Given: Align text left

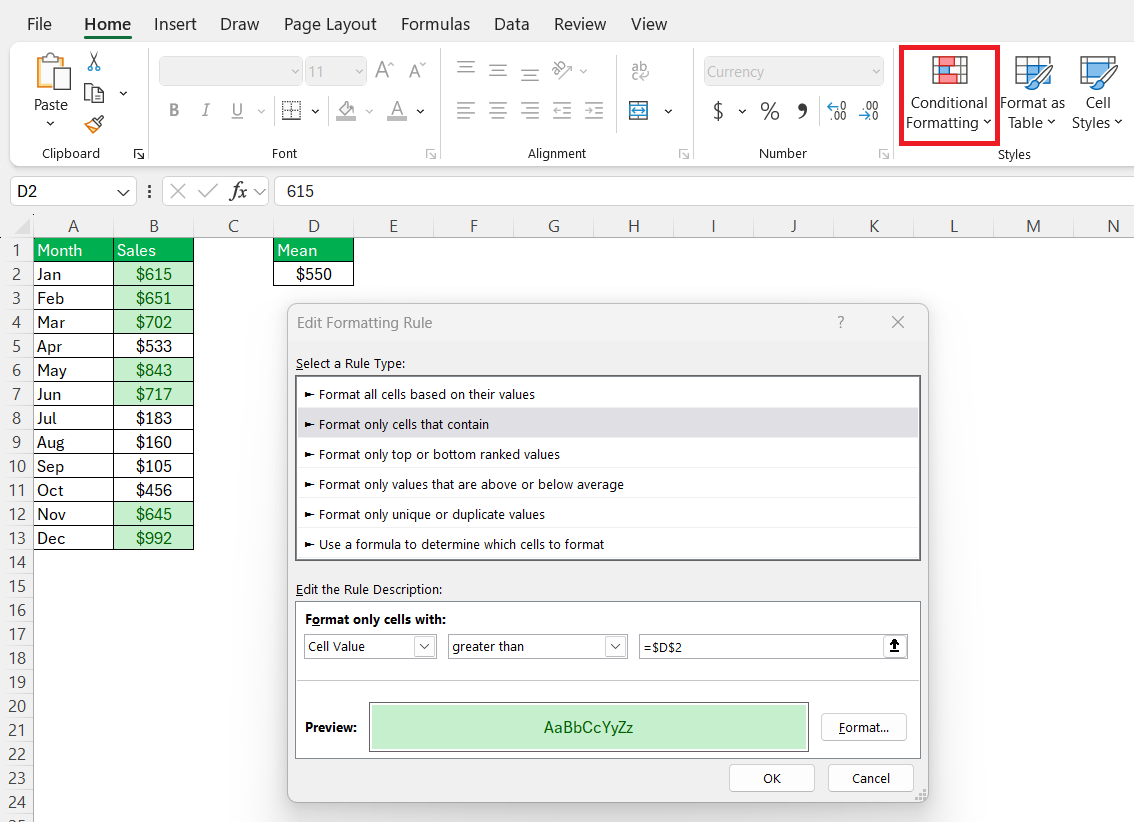Looking at the screenshot, I should 466,111.
